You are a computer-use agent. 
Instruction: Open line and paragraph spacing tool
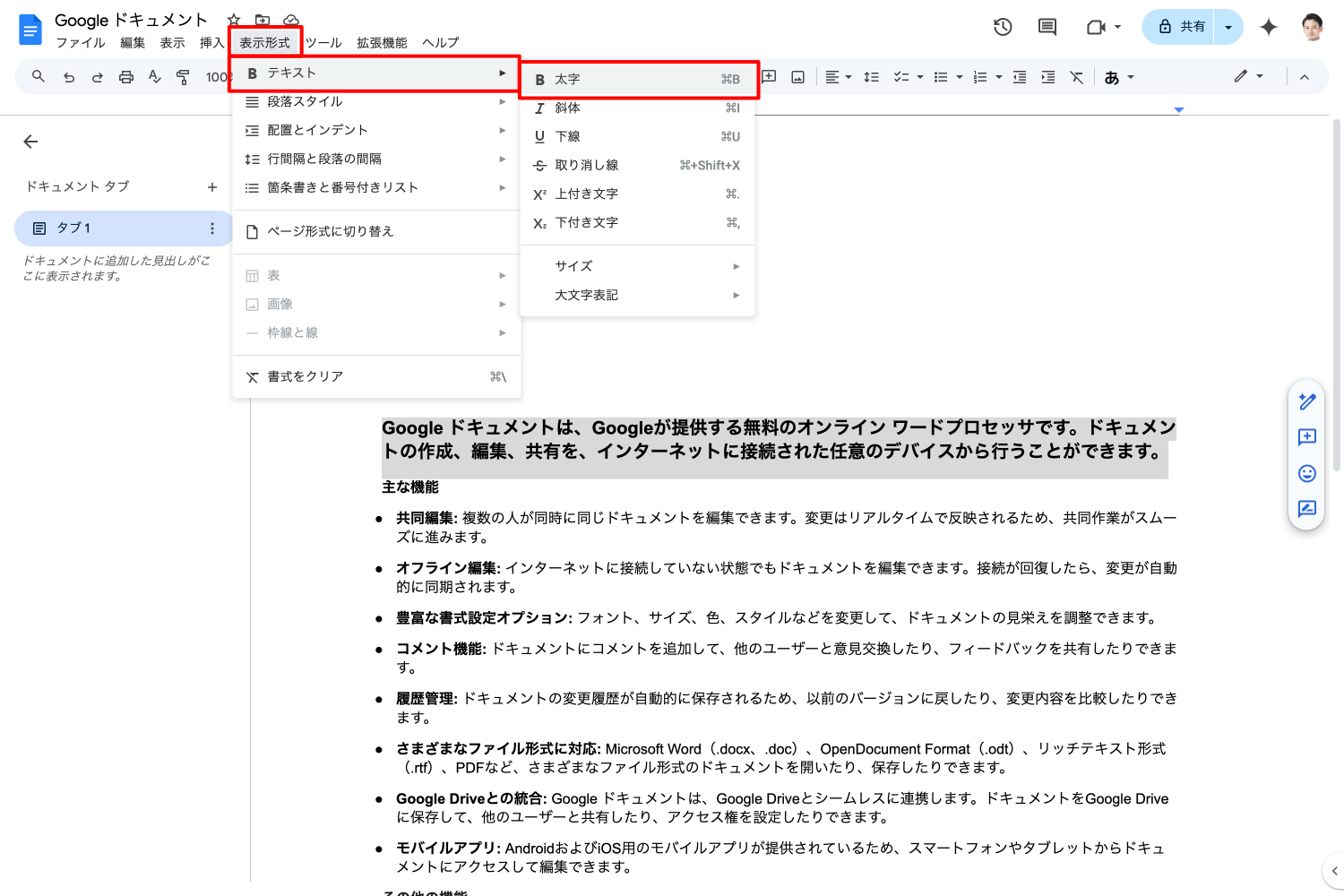(871, 77)
